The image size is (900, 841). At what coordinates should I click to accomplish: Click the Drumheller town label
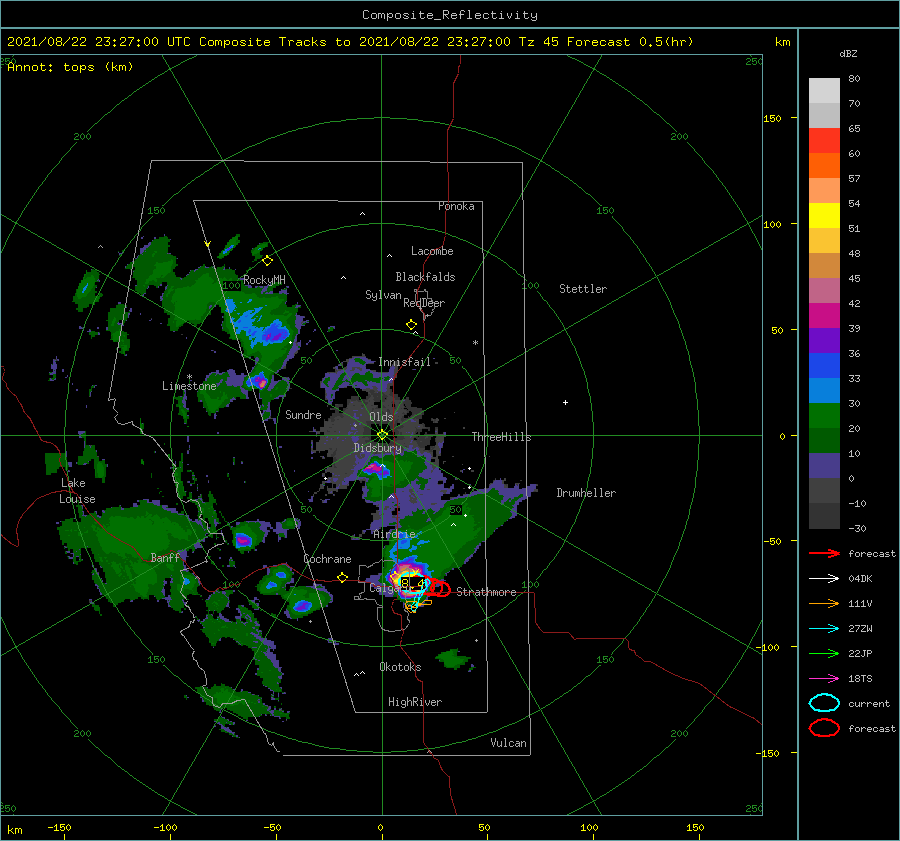click(586, 493)
